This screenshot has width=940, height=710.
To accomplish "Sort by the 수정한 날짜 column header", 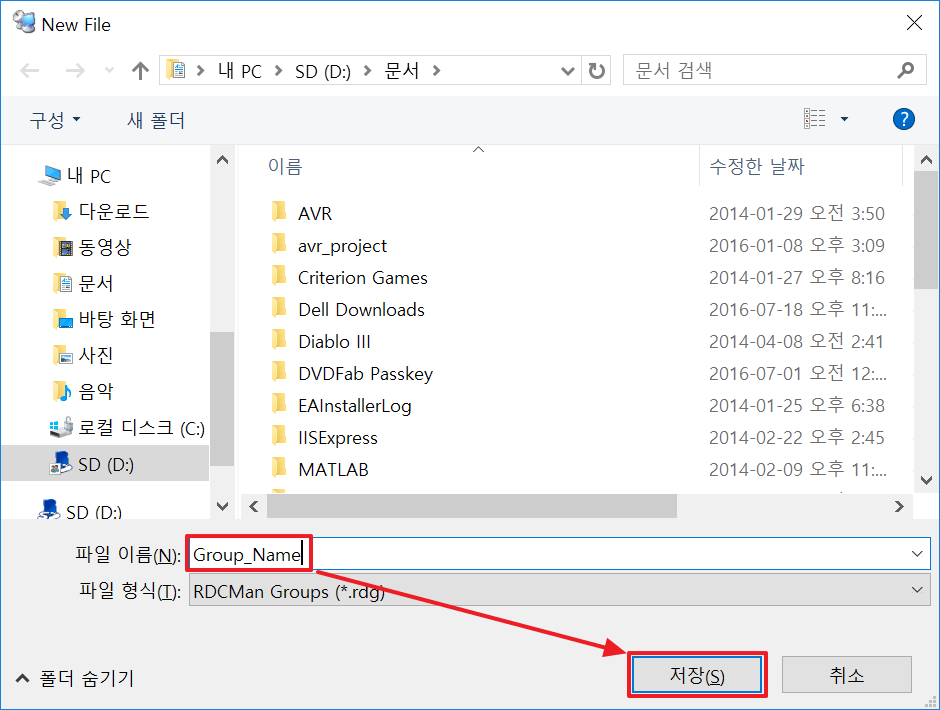I will point(756,167).
